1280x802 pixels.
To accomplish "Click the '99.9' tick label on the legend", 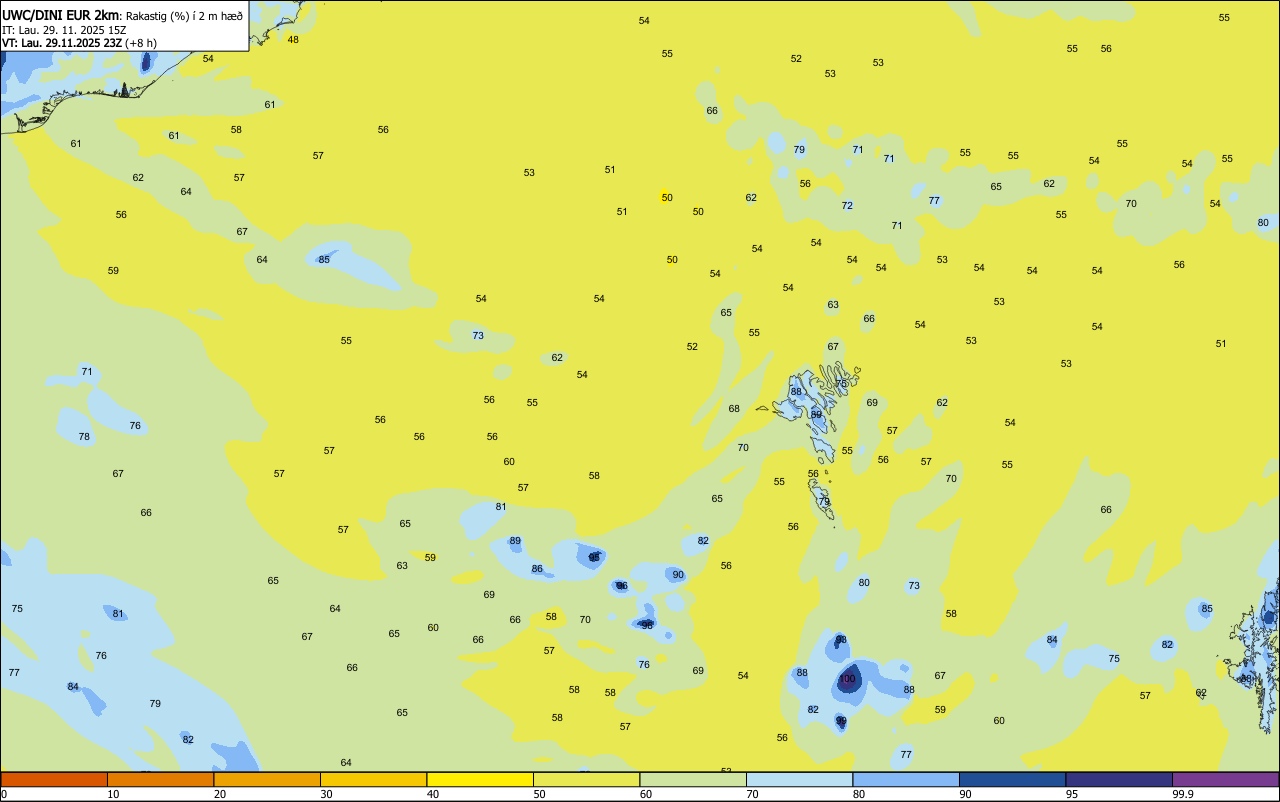I will [1183, 794].
